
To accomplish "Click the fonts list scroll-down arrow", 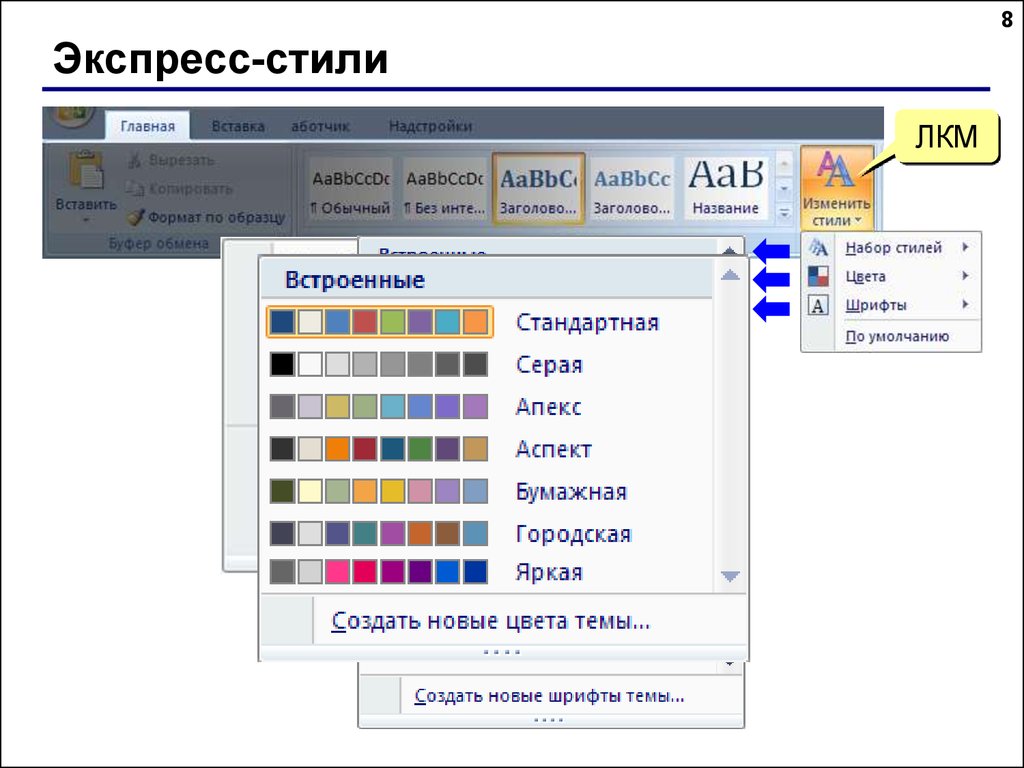I will click(x=729, y=666).
